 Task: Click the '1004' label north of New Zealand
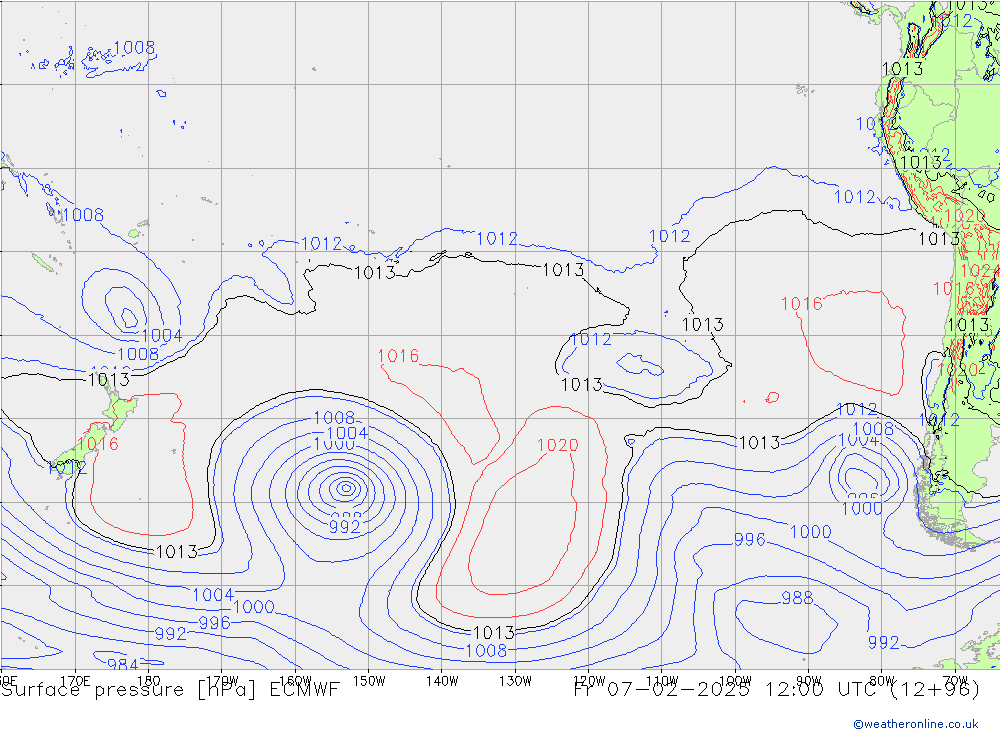[161, 336]
